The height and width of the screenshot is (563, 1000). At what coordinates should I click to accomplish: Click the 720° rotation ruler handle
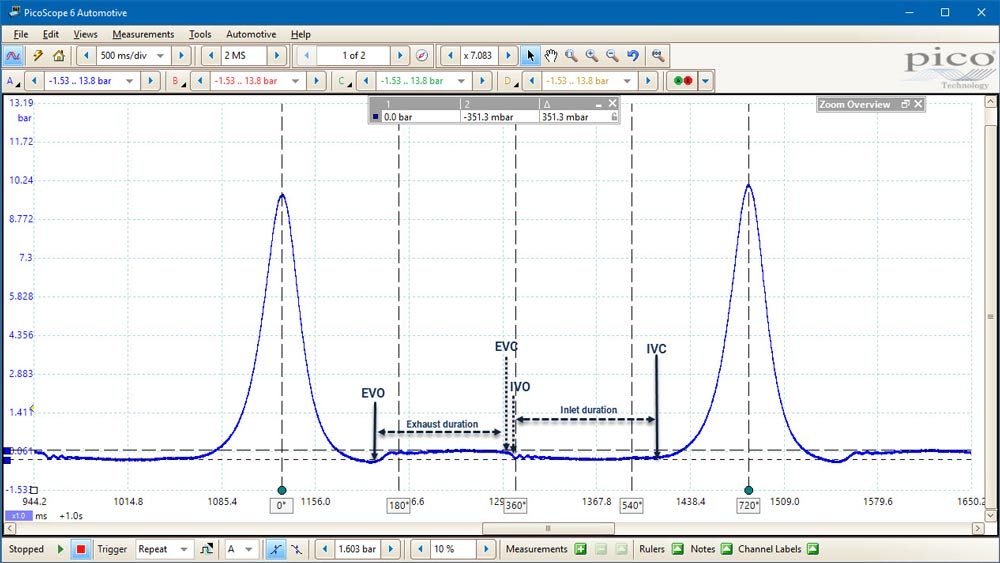pyautogui.click(x=749, y=490)
